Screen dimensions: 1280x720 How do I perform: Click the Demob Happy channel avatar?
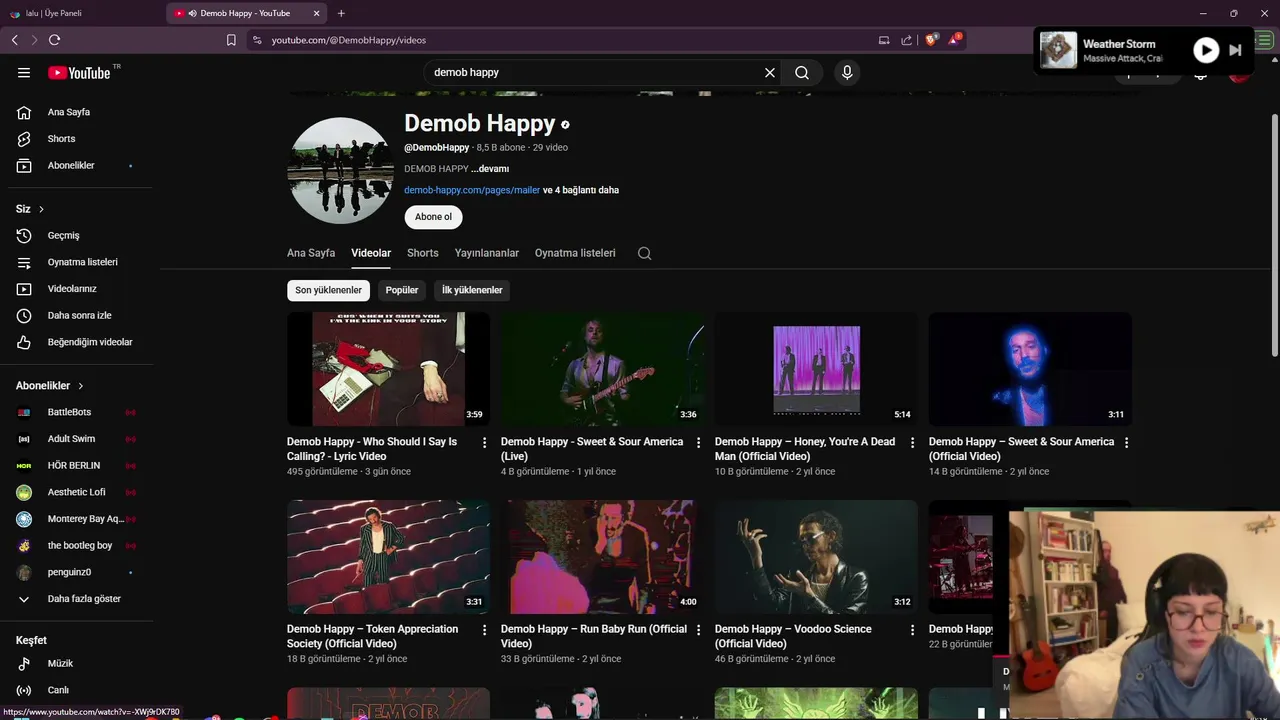pyautogui.click(x=340, y=170)
